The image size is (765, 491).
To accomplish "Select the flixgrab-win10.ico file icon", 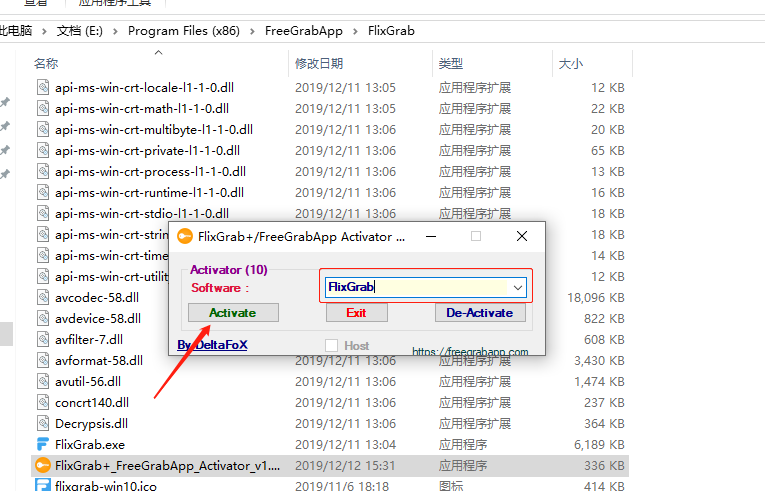I will click(43, 486).
